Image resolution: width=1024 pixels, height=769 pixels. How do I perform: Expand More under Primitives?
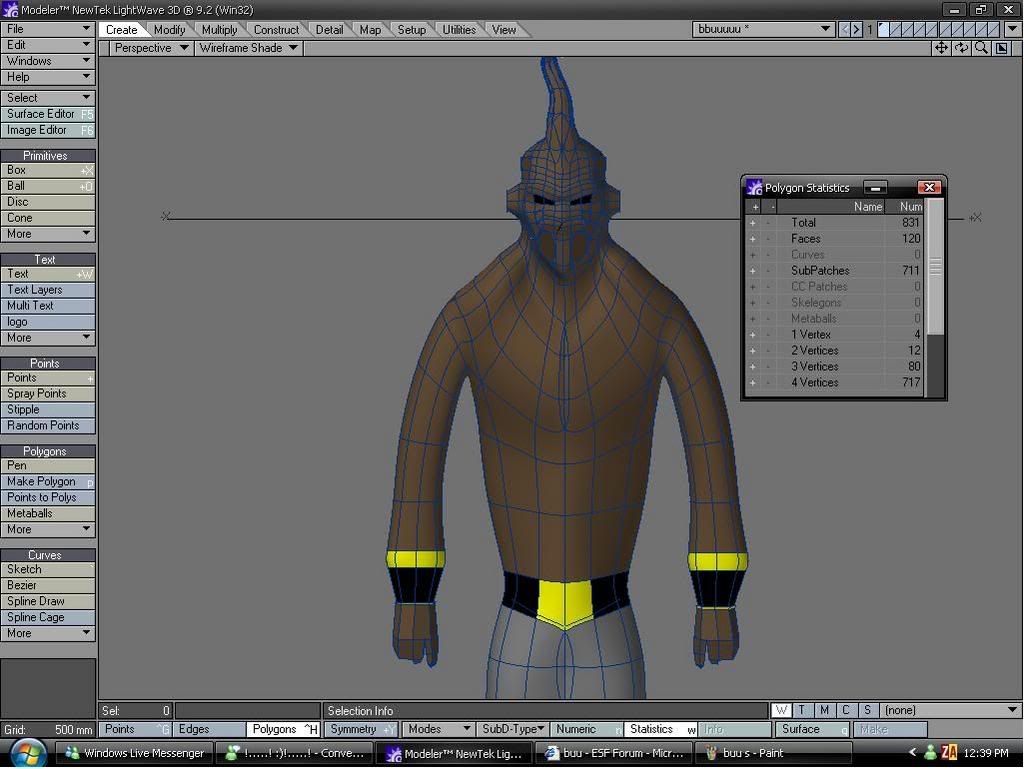(48, 234)
